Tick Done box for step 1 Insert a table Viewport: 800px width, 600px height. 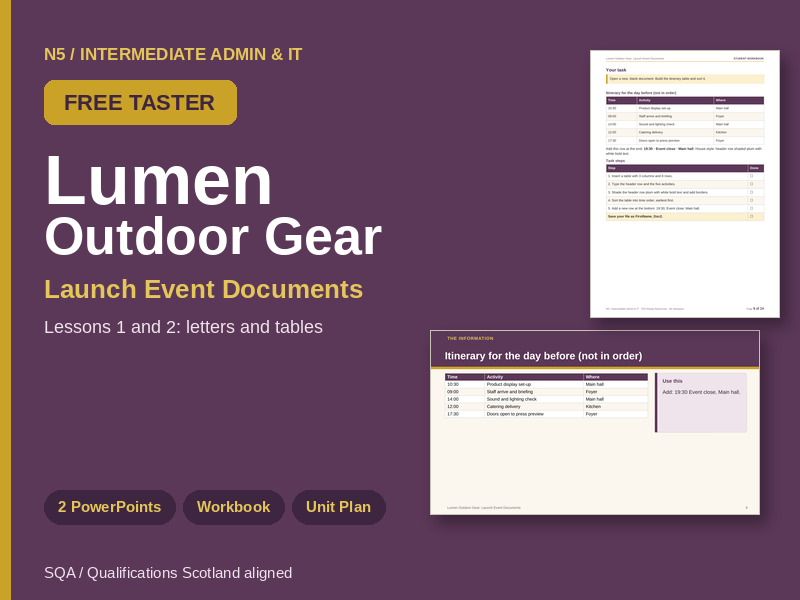752,176
